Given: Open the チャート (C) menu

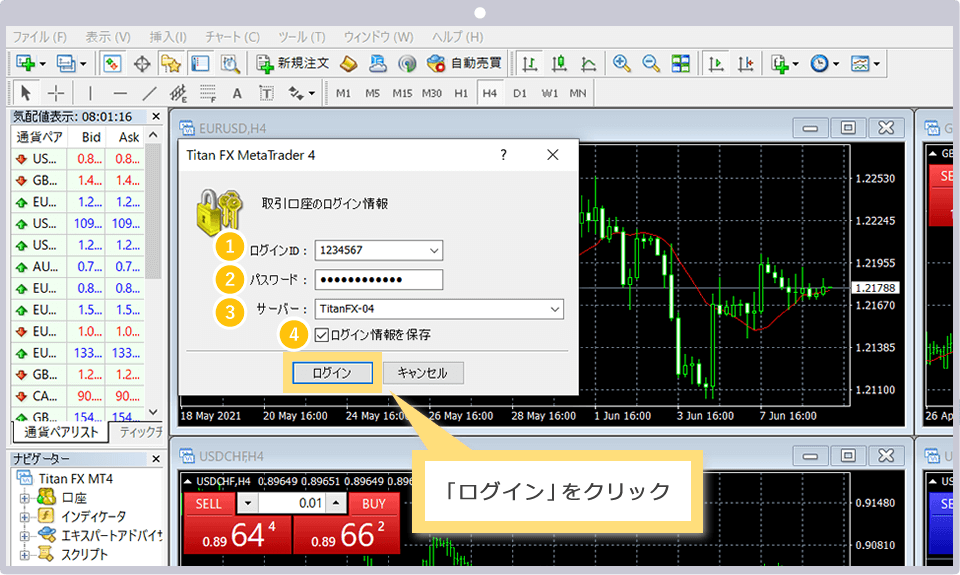Looking at the screenshot, I should tap(233, 37).
